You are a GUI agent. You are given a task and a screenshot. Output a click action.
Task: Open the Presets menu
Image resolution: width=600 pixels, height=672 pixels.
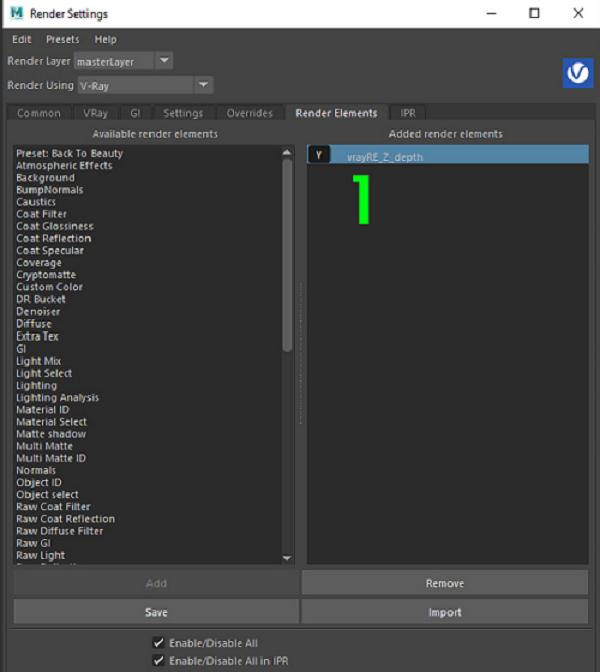pyautogui.click(x=62, y=39)
